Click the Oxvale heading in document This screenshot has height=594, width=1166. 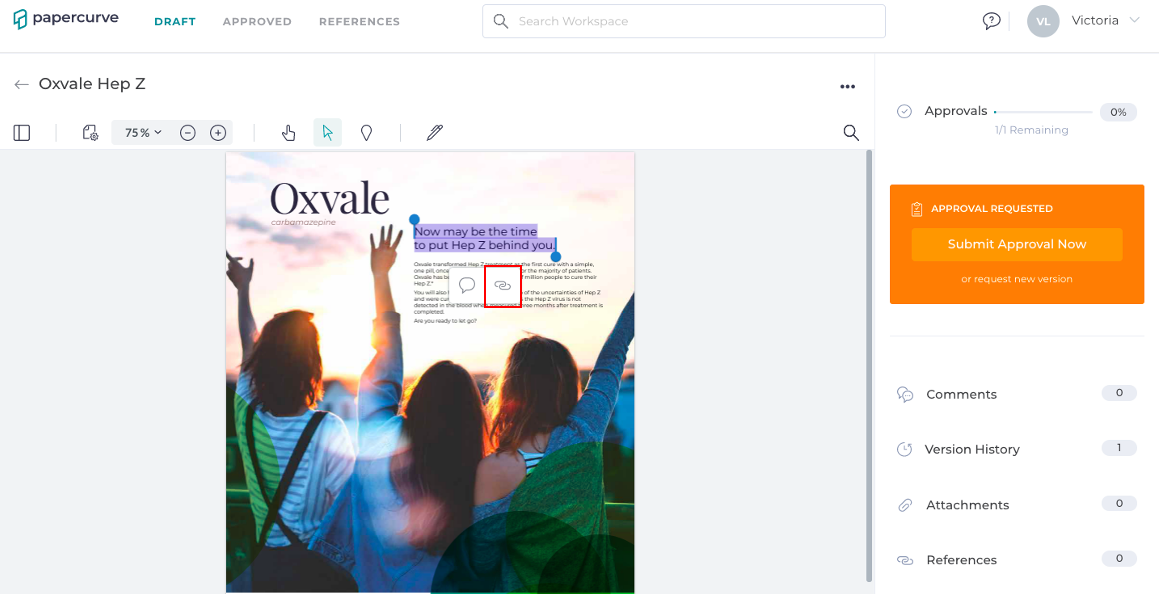coord(329,198)
